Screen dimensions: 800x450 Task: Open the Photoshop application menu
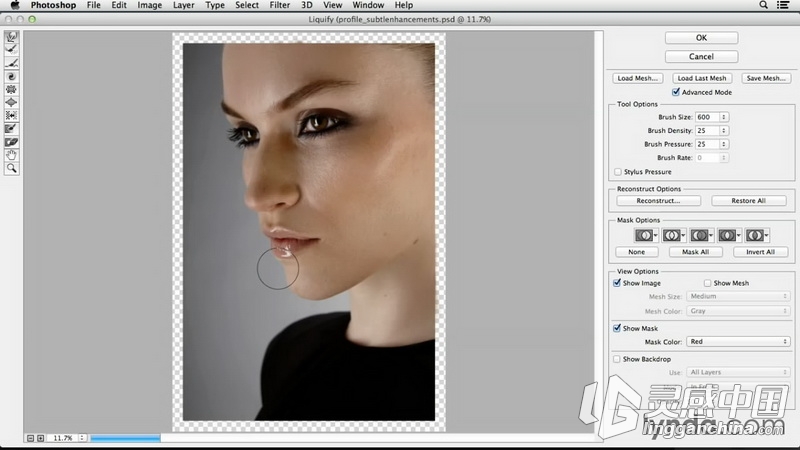(x=53, y=5)
